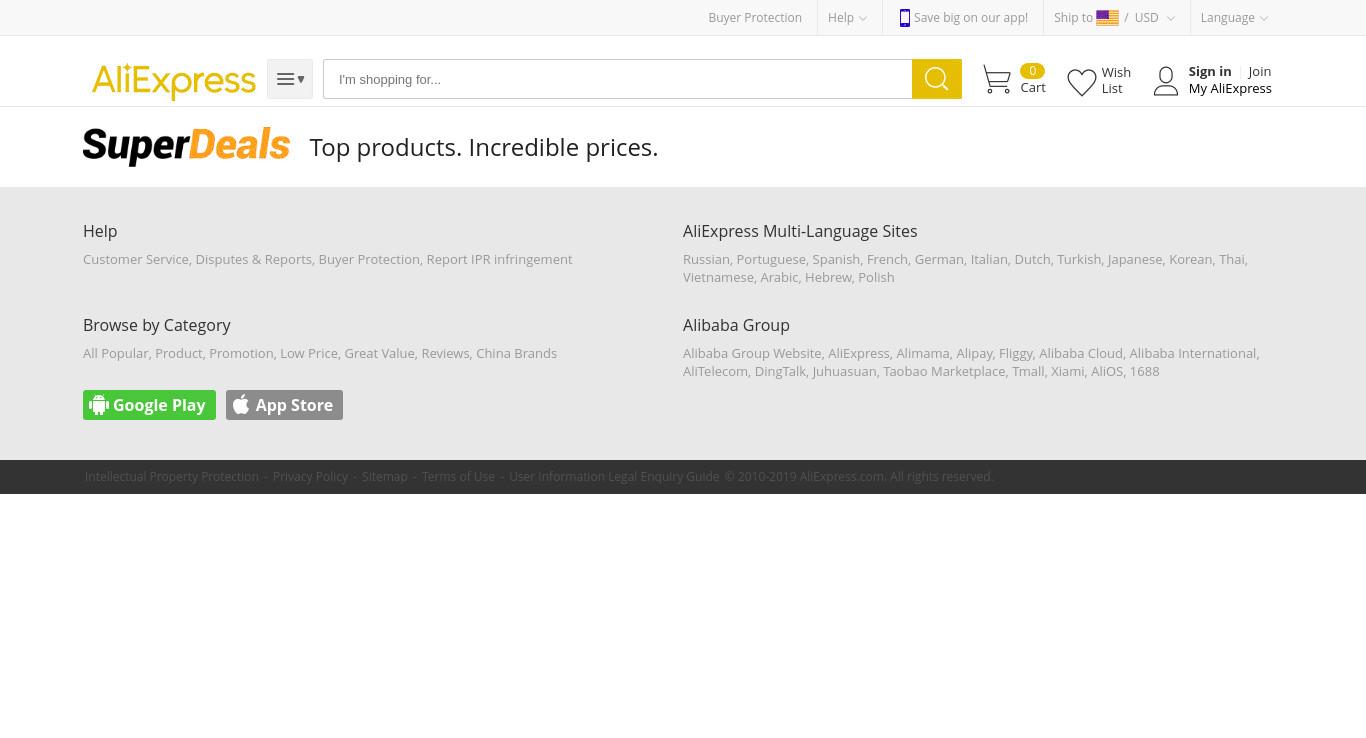
Task: Select the Portuguese language site
Action: (x=771, y=259)
